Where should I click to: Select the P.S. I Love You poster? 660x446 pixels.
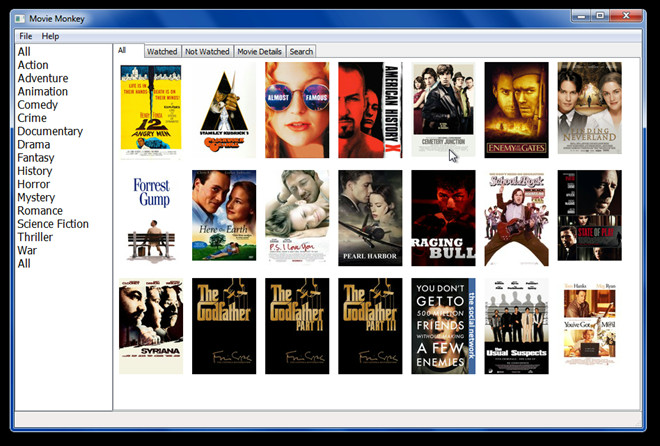297,217
